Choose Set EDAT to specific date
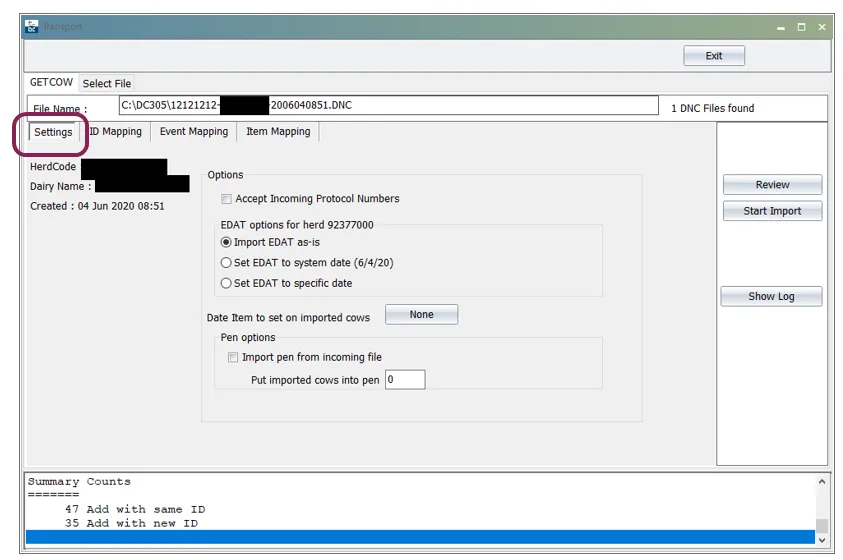843x560 pixels. pos(226,283)
